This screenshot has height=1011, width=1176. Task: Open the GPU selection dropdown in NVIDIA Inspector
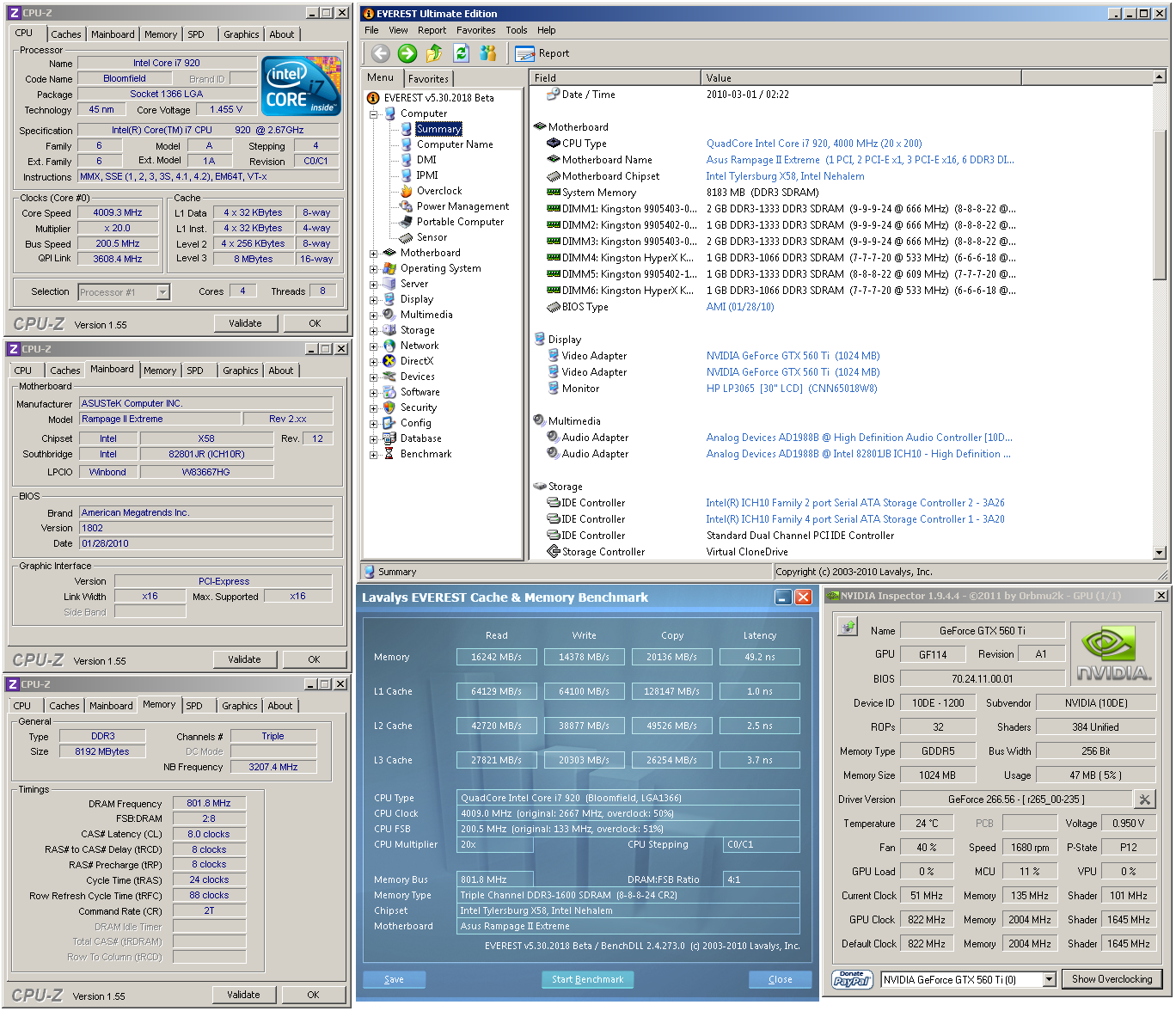coord(1049,979)
